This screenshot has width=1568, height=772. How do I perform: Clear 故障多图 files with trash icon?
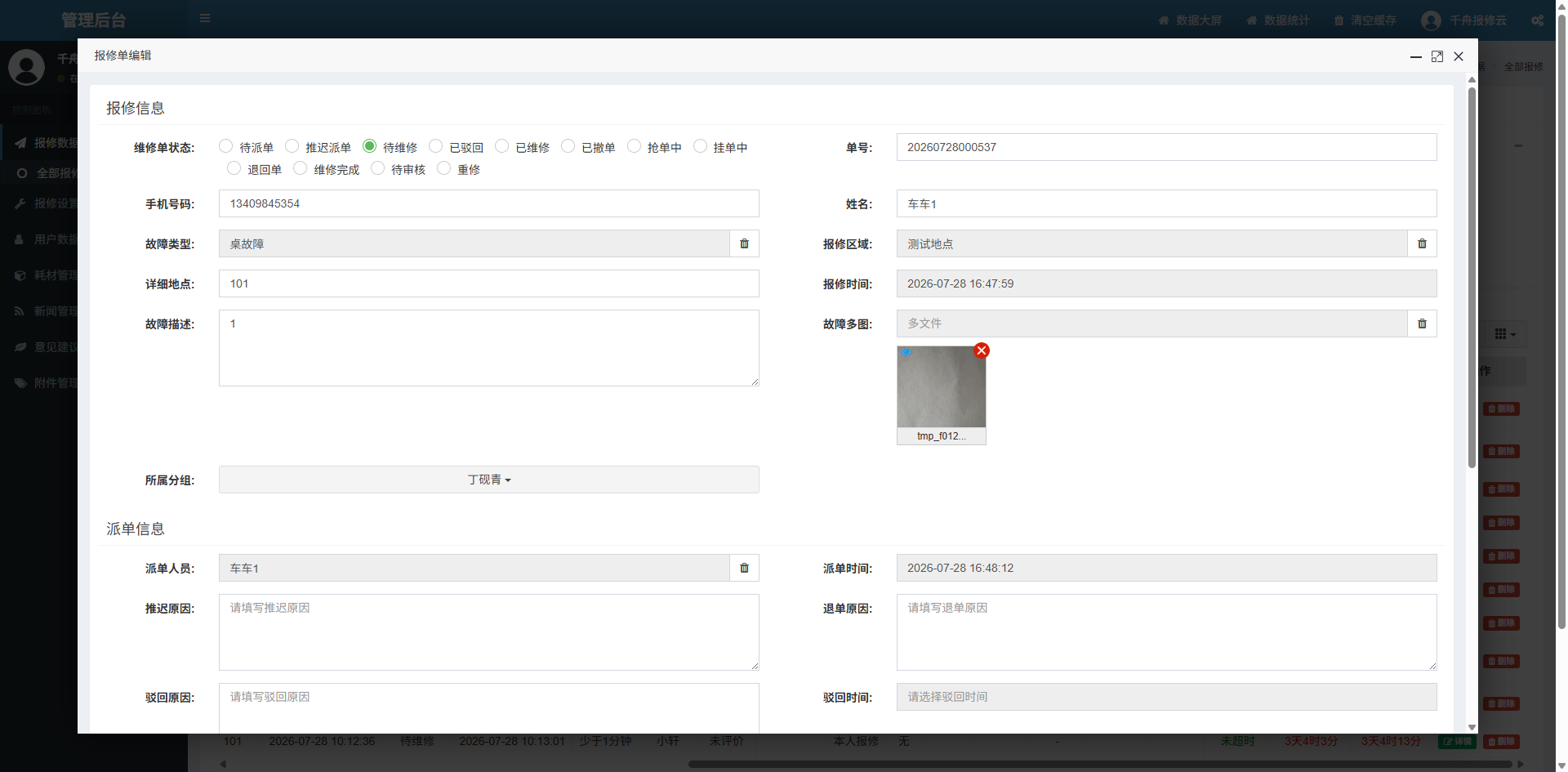pyautogui.click(x=1422, y=324)
